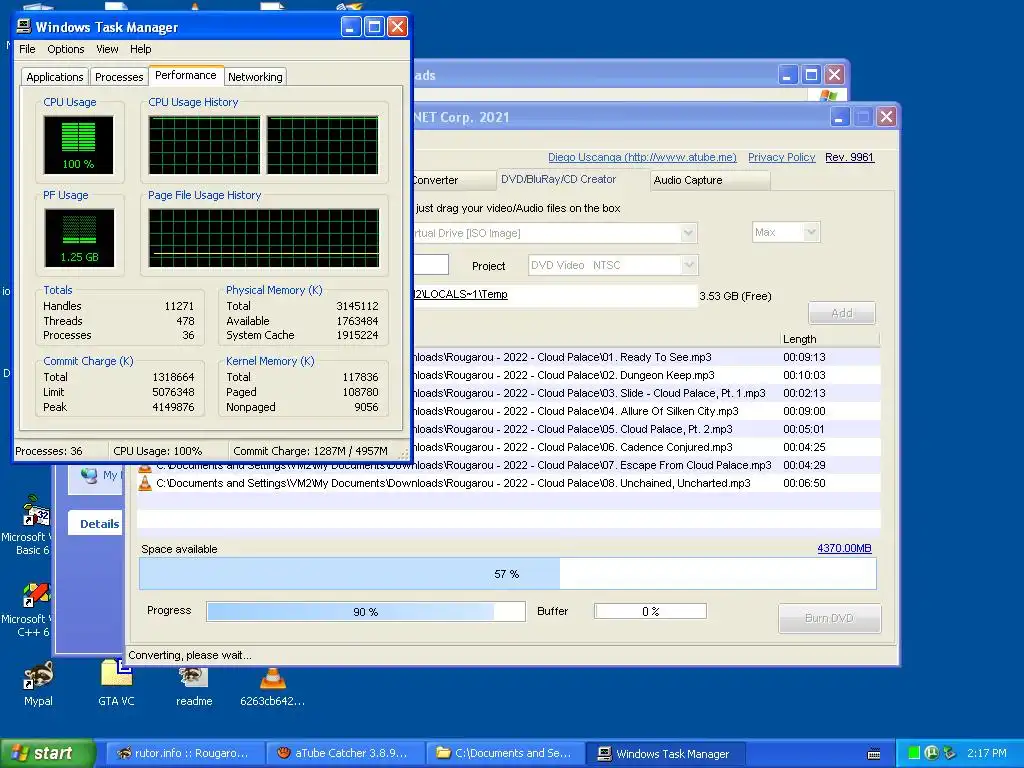Click the Page File Usage History graph
1024x768 pixels.
[264, 238]
